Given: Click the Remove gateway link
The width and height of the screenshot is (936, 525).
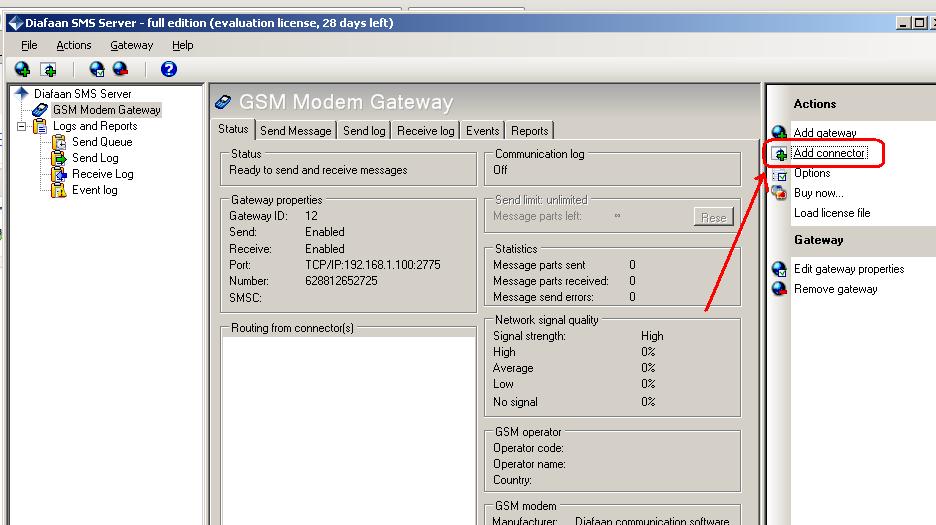Looking at the screenshot, I should click(836, 289).
